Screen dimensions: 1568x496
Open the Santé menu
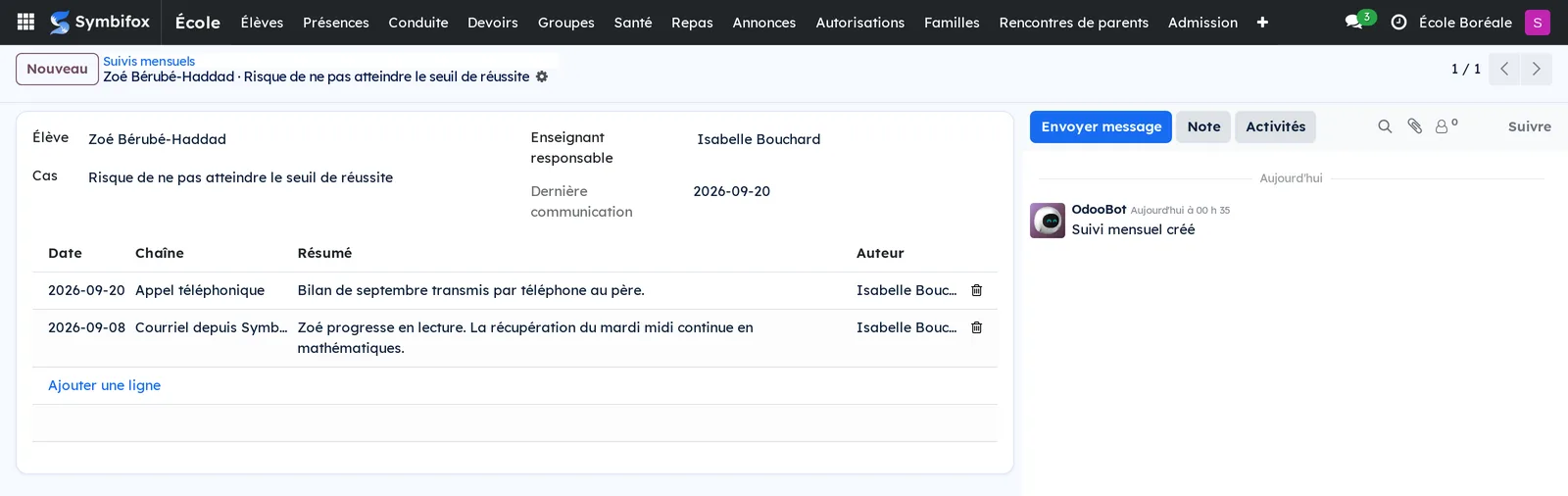coord(633,22)
